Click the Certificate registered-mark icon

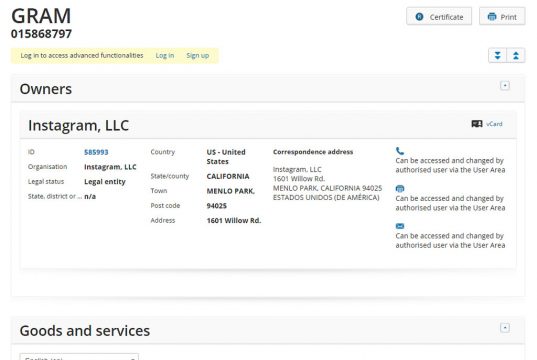(419, 17)
